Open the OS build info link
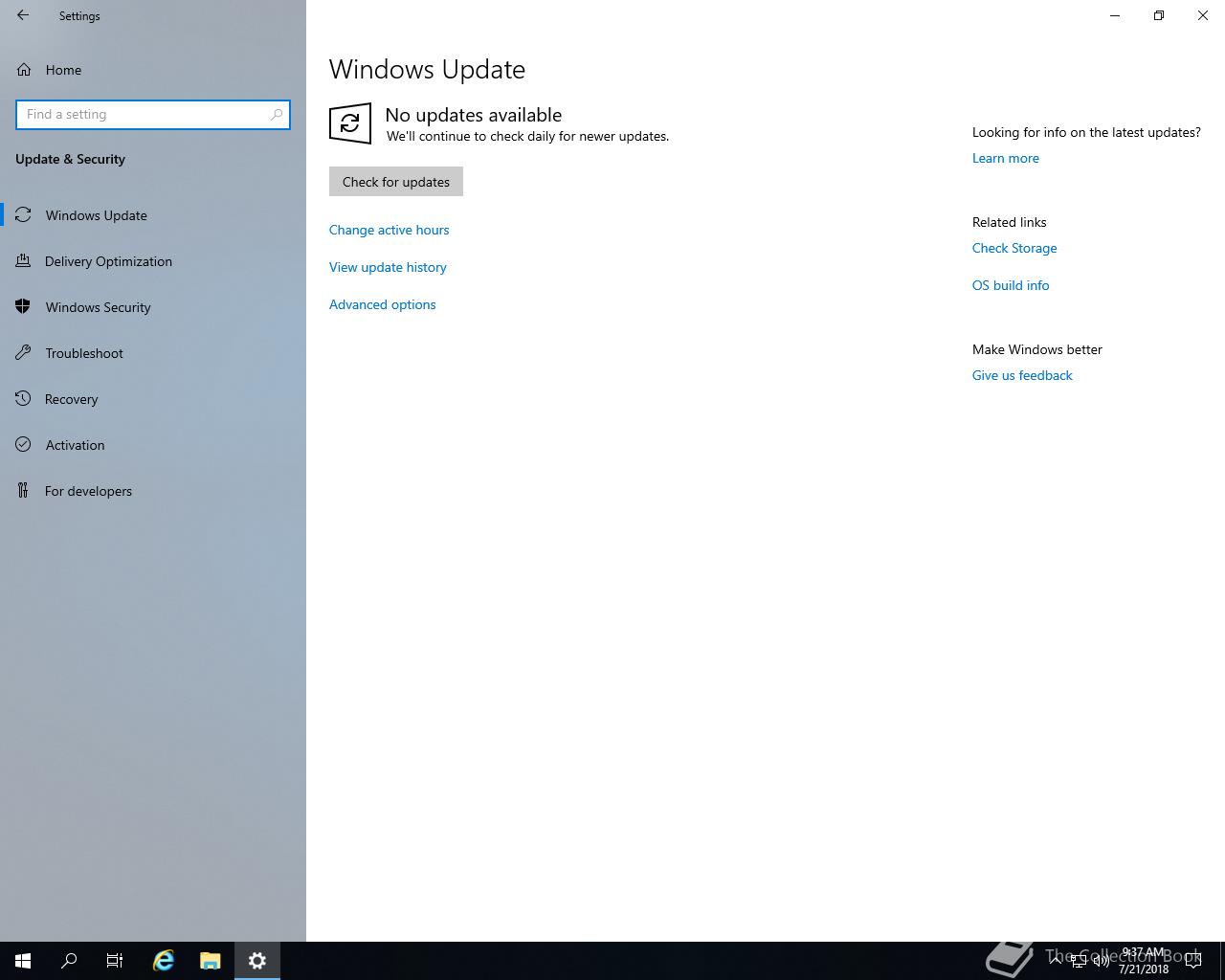 point(1011,285)
